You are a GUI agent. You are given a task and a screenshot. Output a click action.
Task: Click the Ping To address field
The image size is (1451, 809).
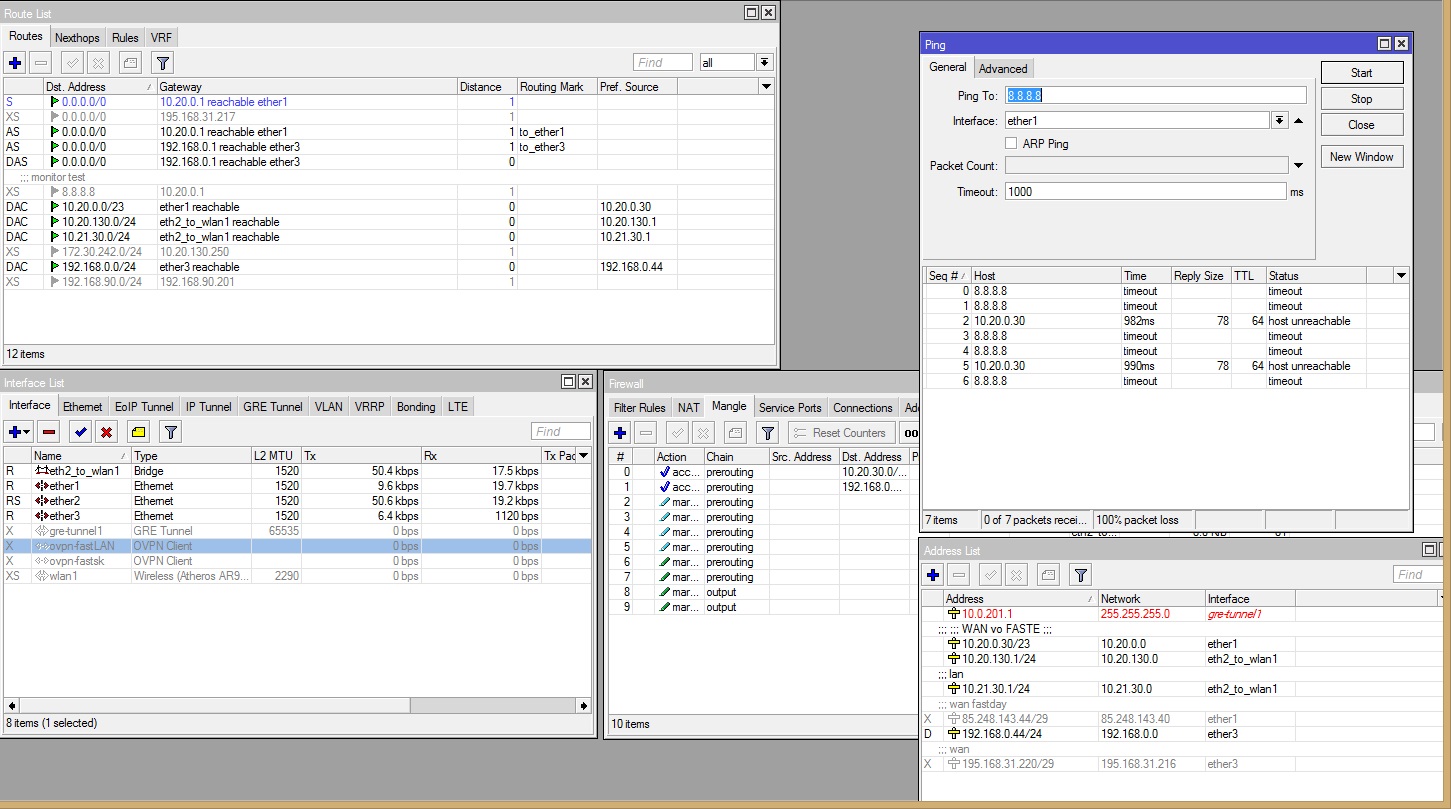pyautogui.click(x=1155, y=96)
